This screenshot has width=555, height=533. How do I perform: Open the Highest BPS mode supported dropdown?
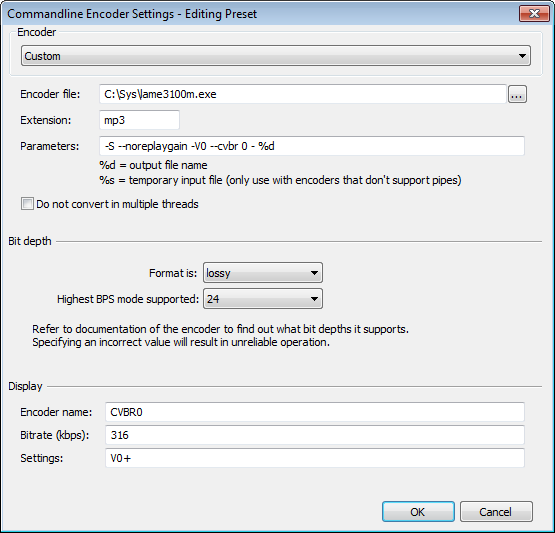263,299
